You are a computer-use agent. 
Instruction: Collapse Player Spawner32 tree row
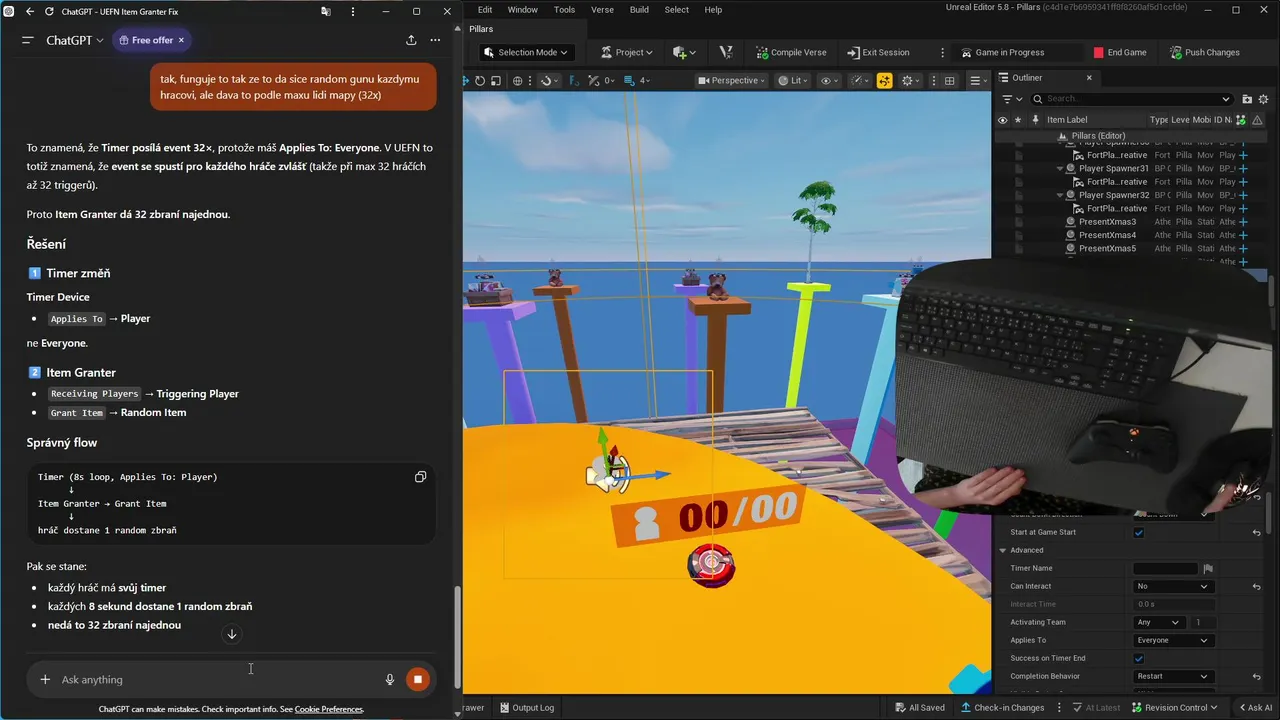coord(1060,195)
